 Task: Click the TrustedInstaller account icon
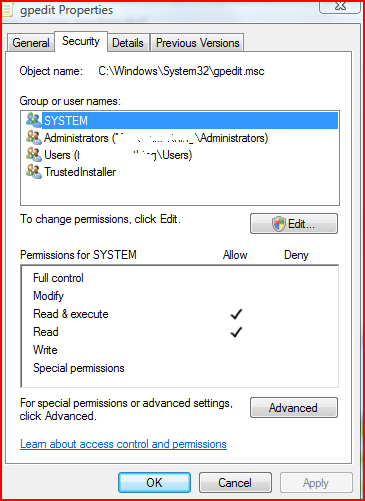coord(34,171)
